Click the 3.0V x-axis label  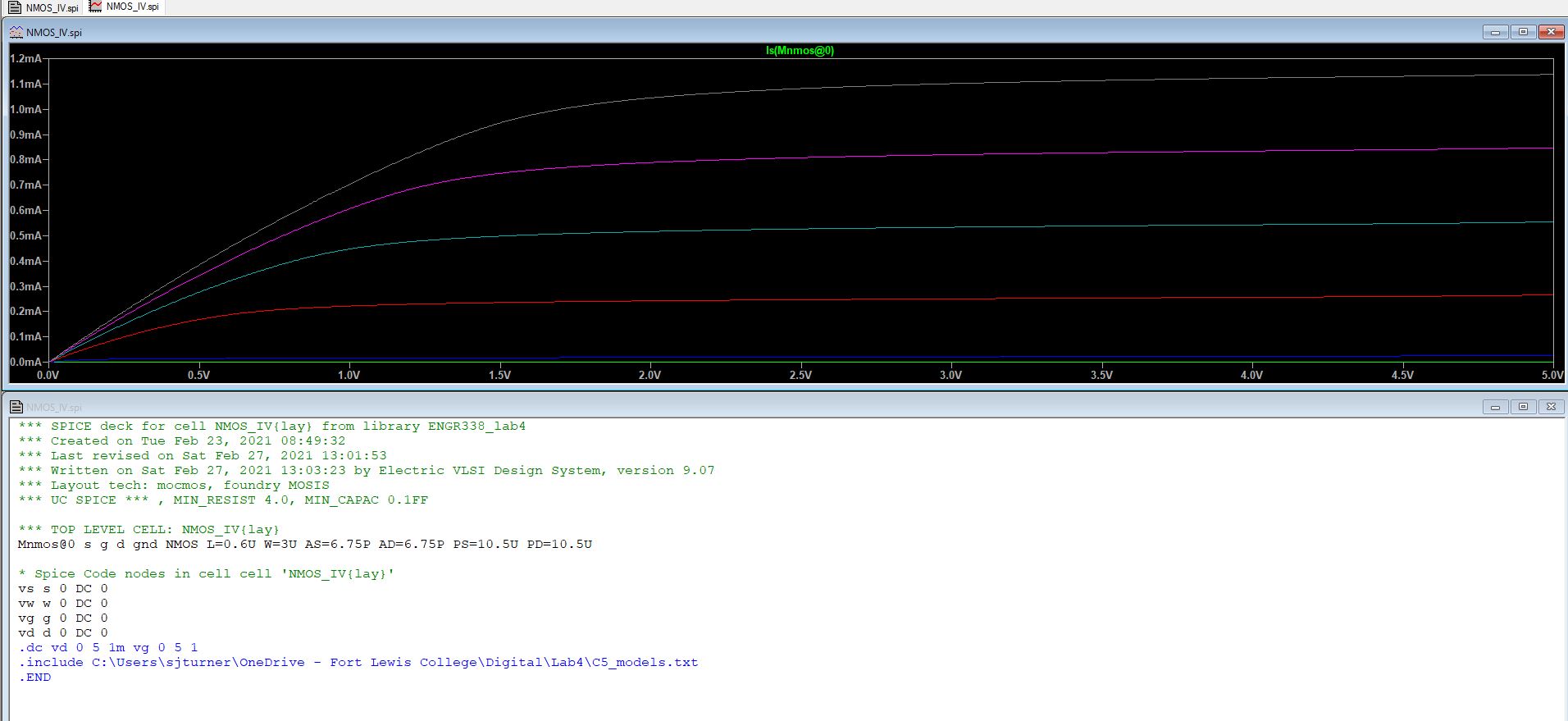[x=950, y=375]
